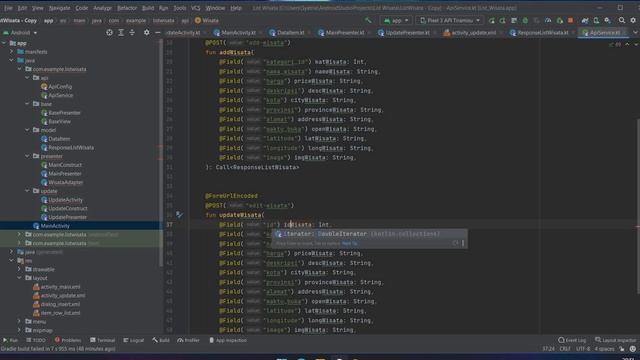
Task: Open the Navigate menu
Action: [x=60, y=8]
